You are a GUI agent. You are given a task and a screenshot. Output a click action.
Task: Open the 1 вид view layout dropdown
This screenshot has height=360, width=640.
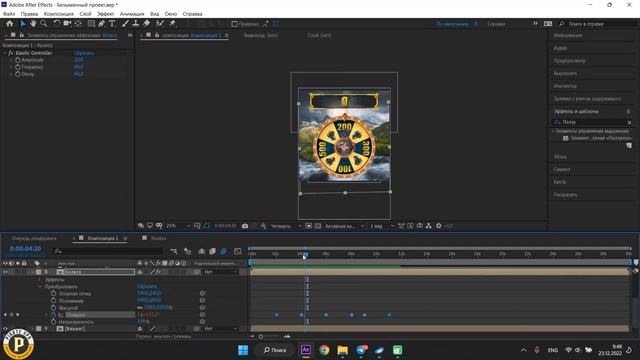[382, 226]
